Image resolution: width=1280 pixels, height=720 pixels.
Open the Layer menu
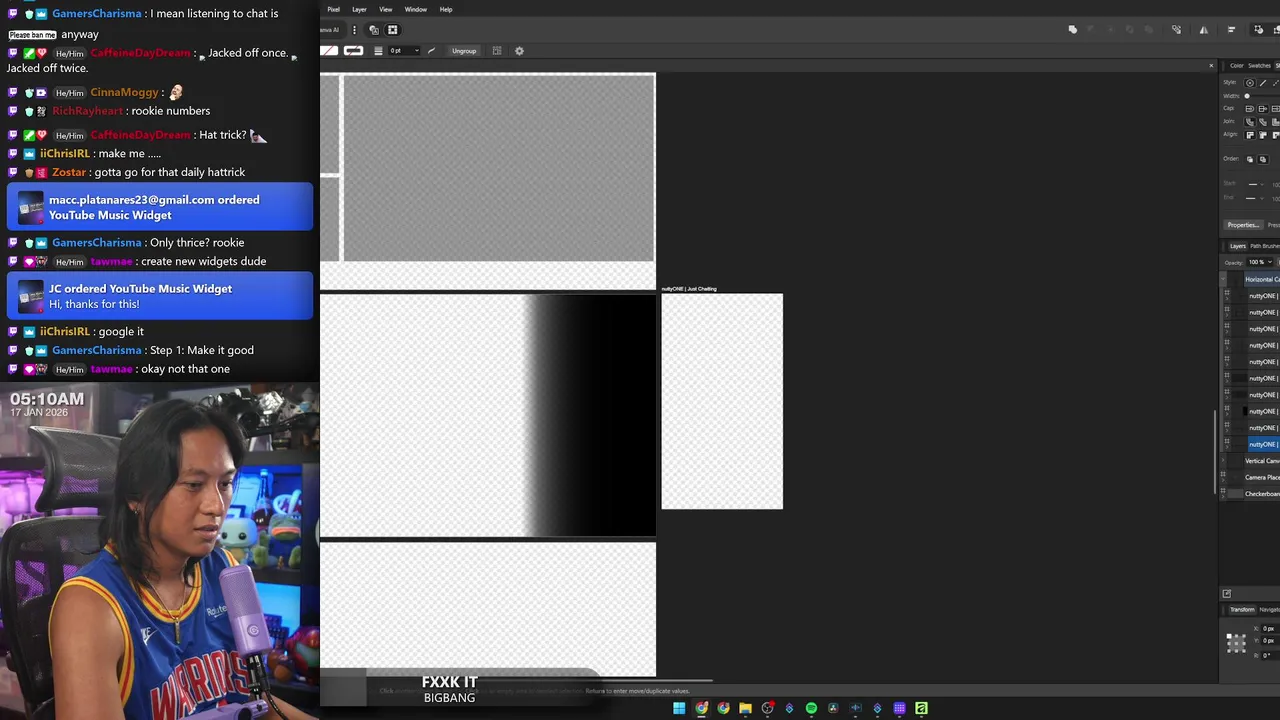click(359, 9)
